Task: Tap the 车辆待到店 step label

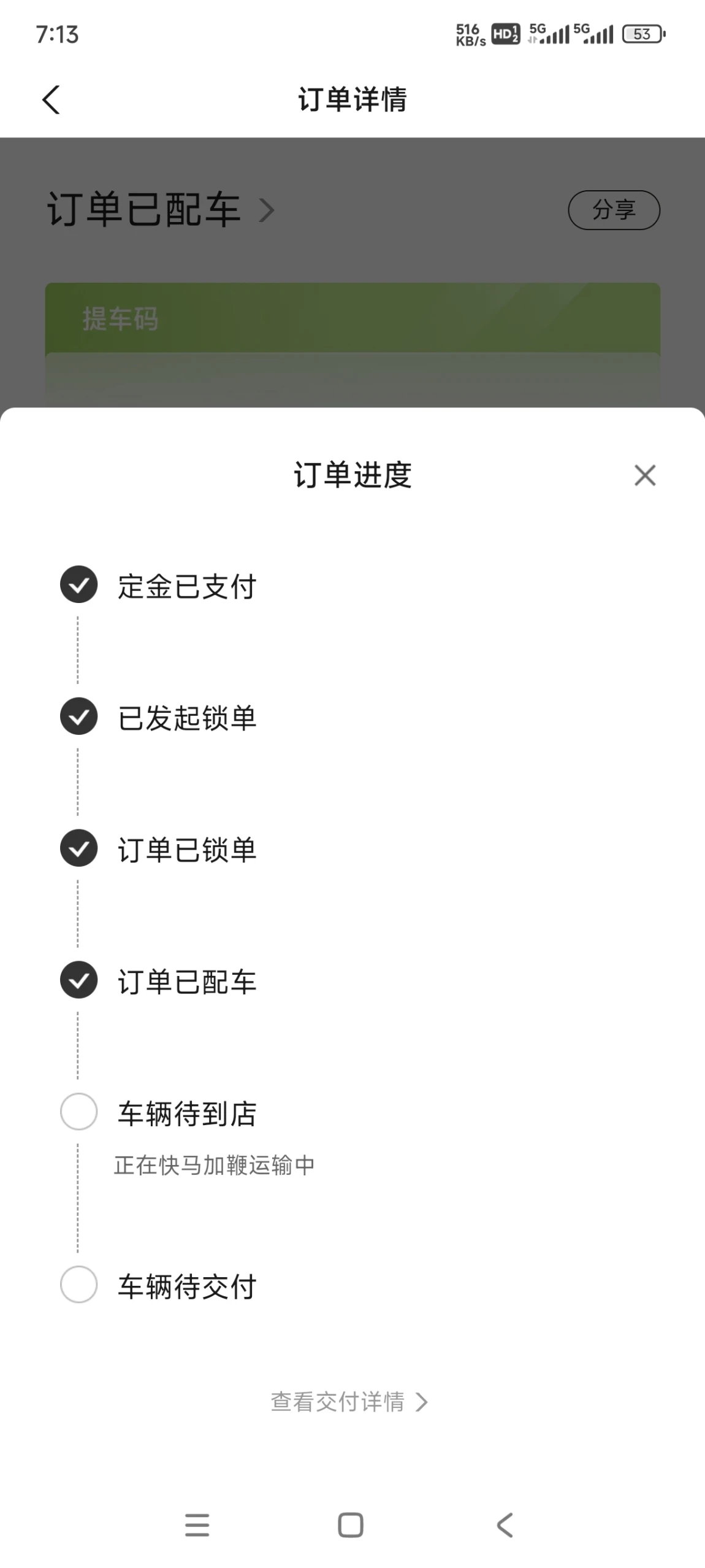Action: click(187, 1113)
